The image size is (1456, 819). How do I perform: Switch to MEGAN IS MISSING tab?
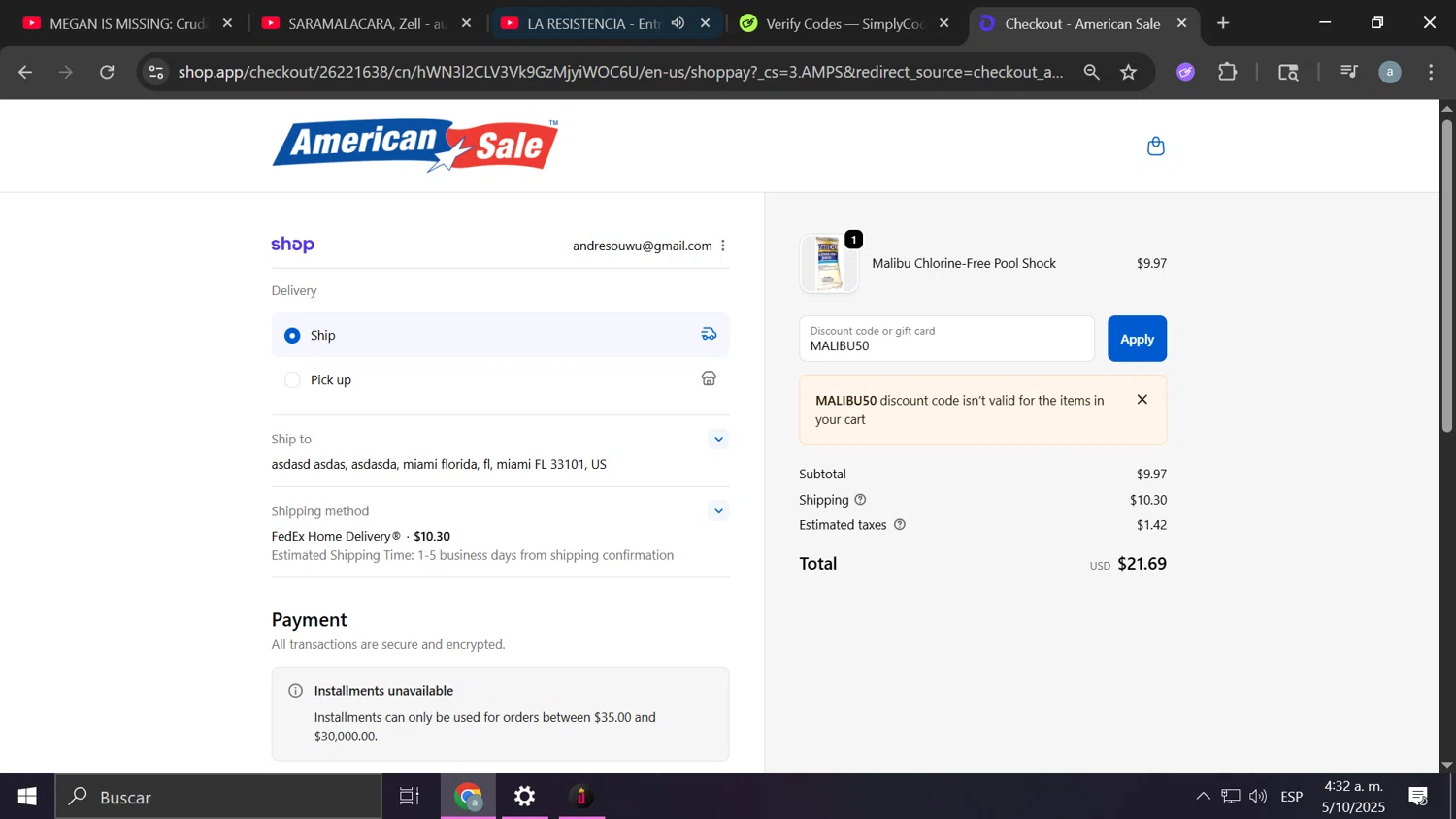[126, 23]
